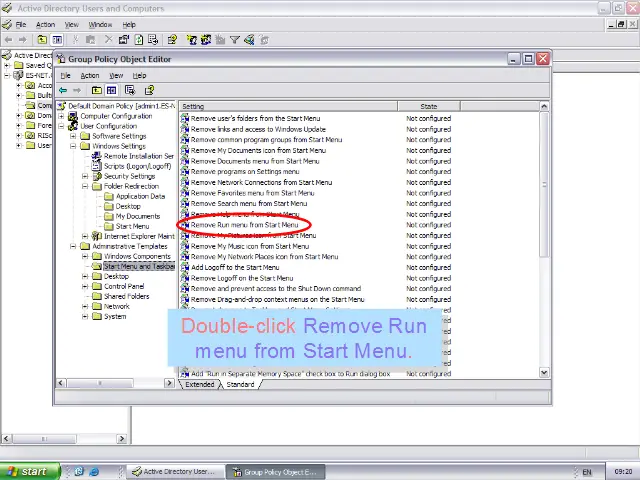This screenshot has height=480, width=640.
Task: Click Group Policy Object Editor taskbar button
Action: [x=275, y=472]
